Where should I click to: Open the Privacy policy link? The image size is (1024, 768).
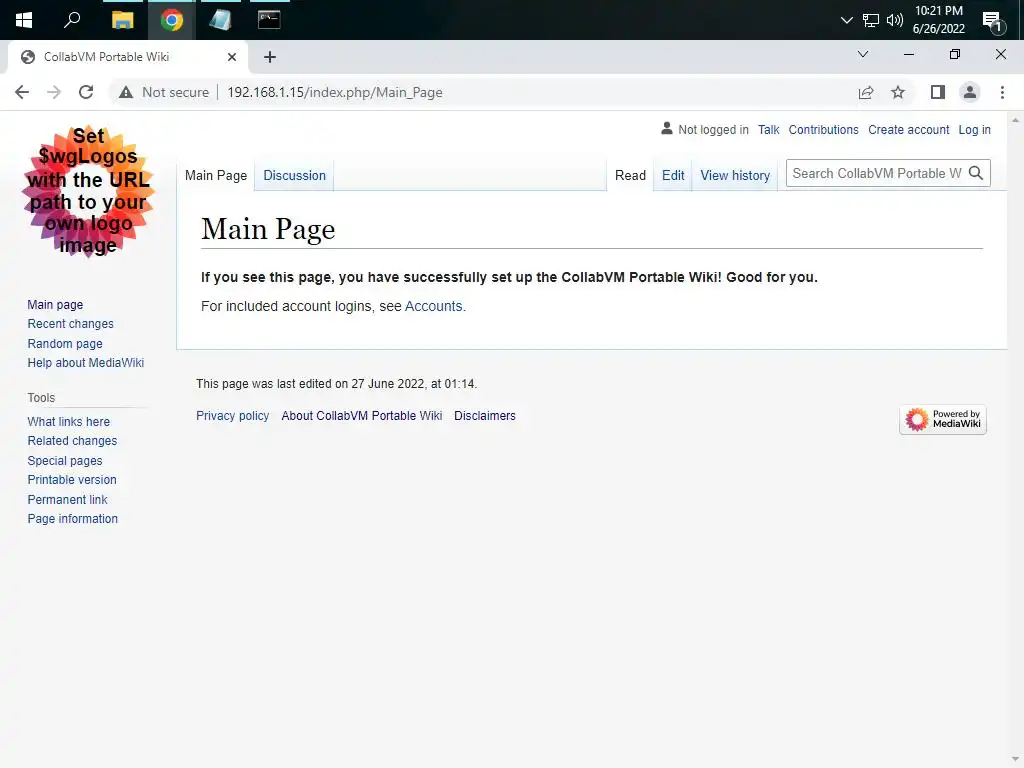point(232,416)
